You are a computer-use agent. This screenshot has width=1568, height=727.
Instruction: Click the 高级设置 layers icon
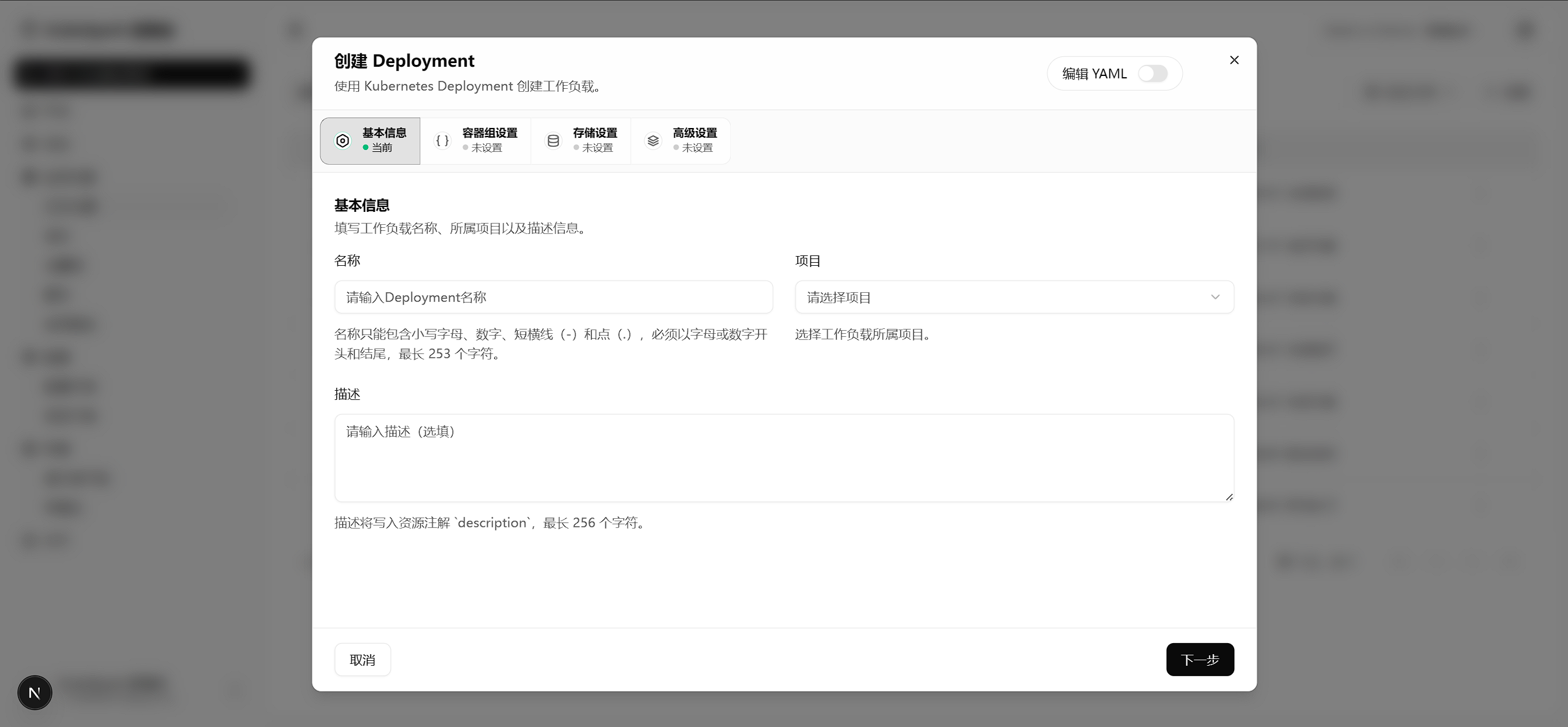(653, 141)
